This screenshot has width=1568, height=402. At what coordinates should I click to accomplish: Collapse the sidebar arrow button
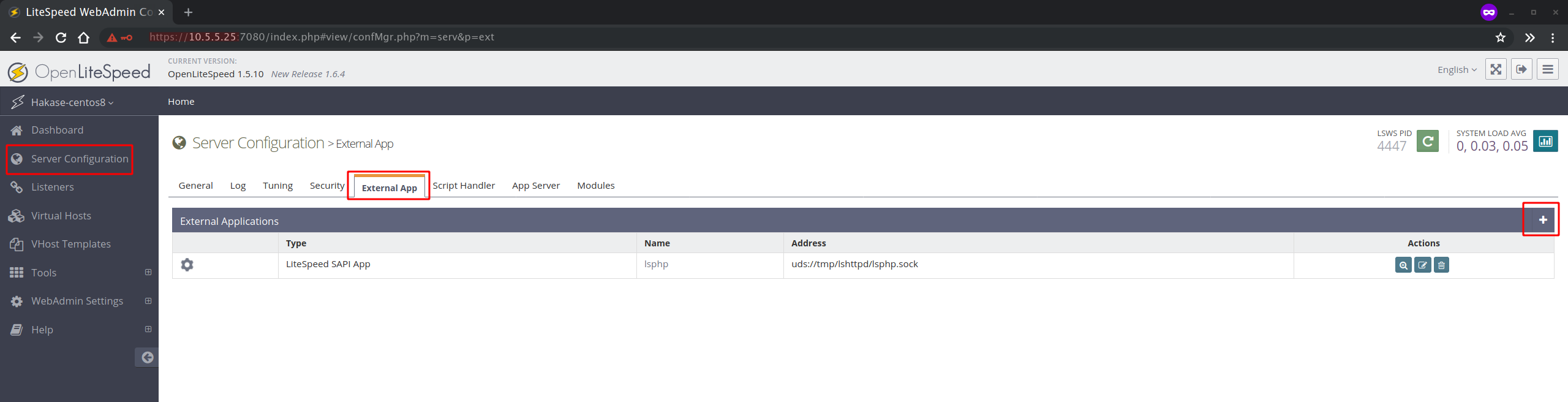point(147,357)
